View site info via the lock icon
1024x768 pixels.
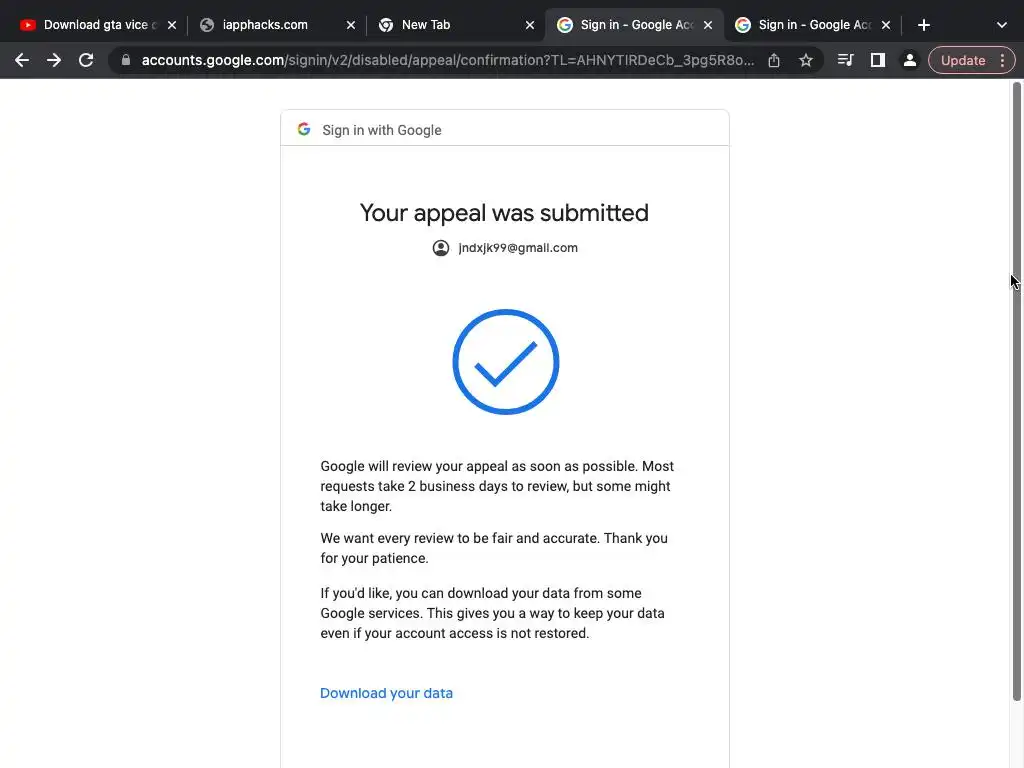(x=126, y=60)
